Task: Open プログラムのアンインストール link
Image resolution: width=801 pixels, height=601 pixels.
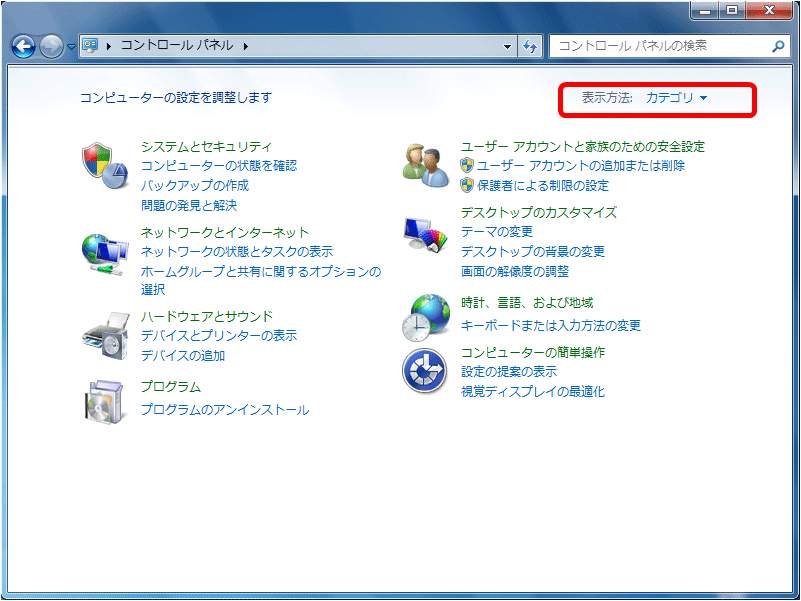Action: [225, 409]
